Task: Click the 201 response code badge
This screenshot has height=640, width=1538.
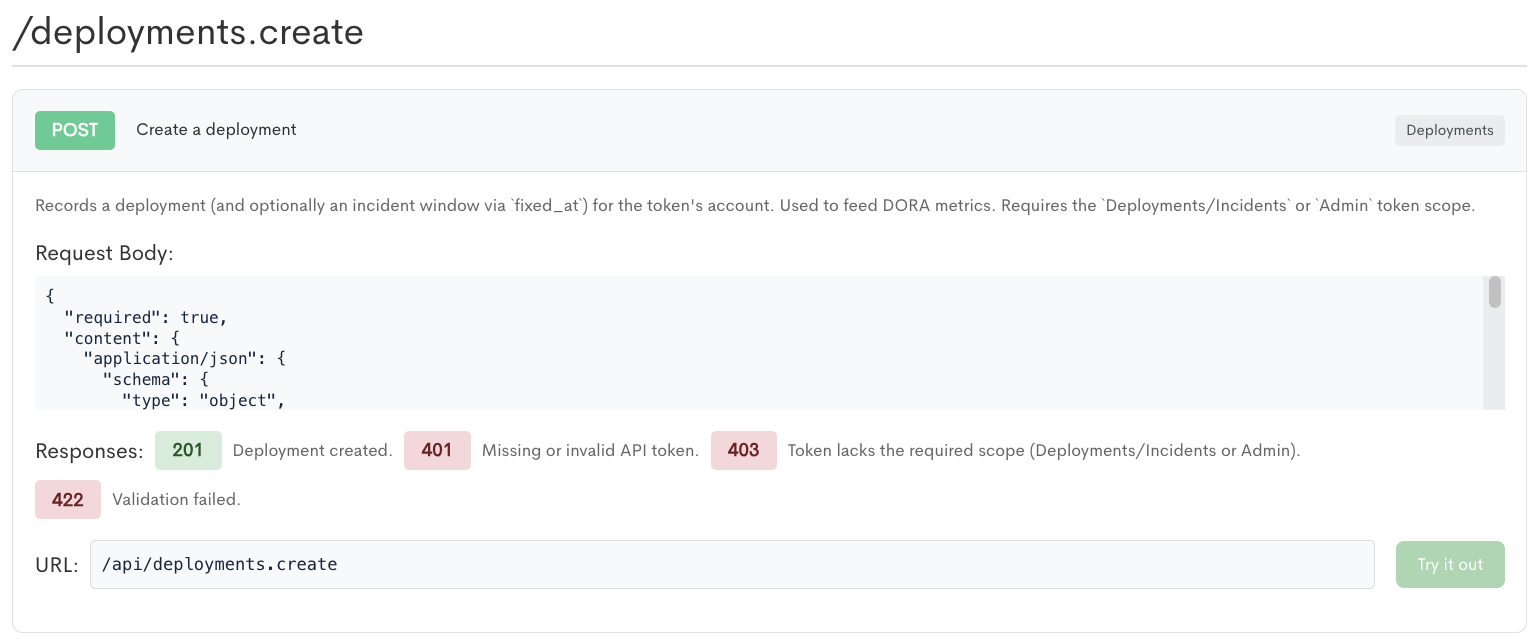Action: click(x=188, y=450)
